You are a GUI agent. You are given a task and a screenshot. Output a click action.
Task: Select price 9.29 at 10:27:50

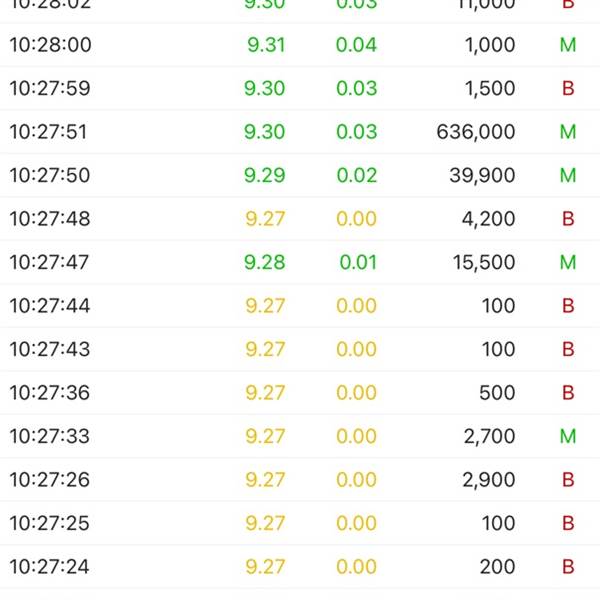pyautogui.click(x=265, y=176)
